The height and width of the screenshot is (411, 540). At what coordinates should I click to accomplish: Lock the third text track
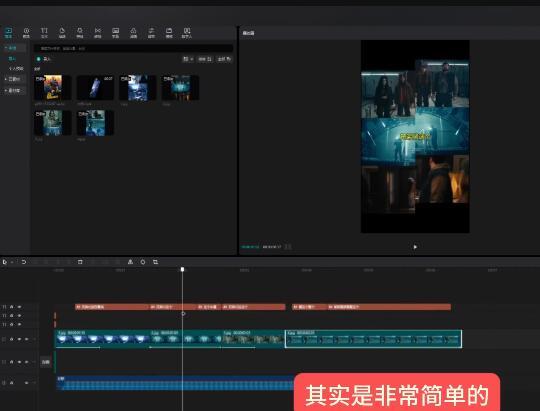tap(12, 325)
